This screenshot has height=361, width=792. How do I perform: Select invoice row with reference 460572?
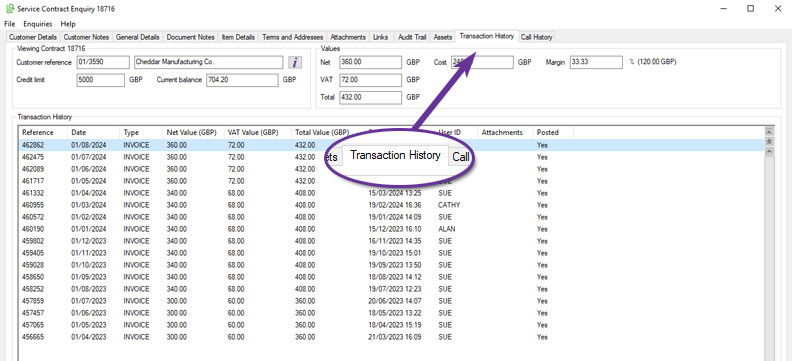[x=391, y=217]
